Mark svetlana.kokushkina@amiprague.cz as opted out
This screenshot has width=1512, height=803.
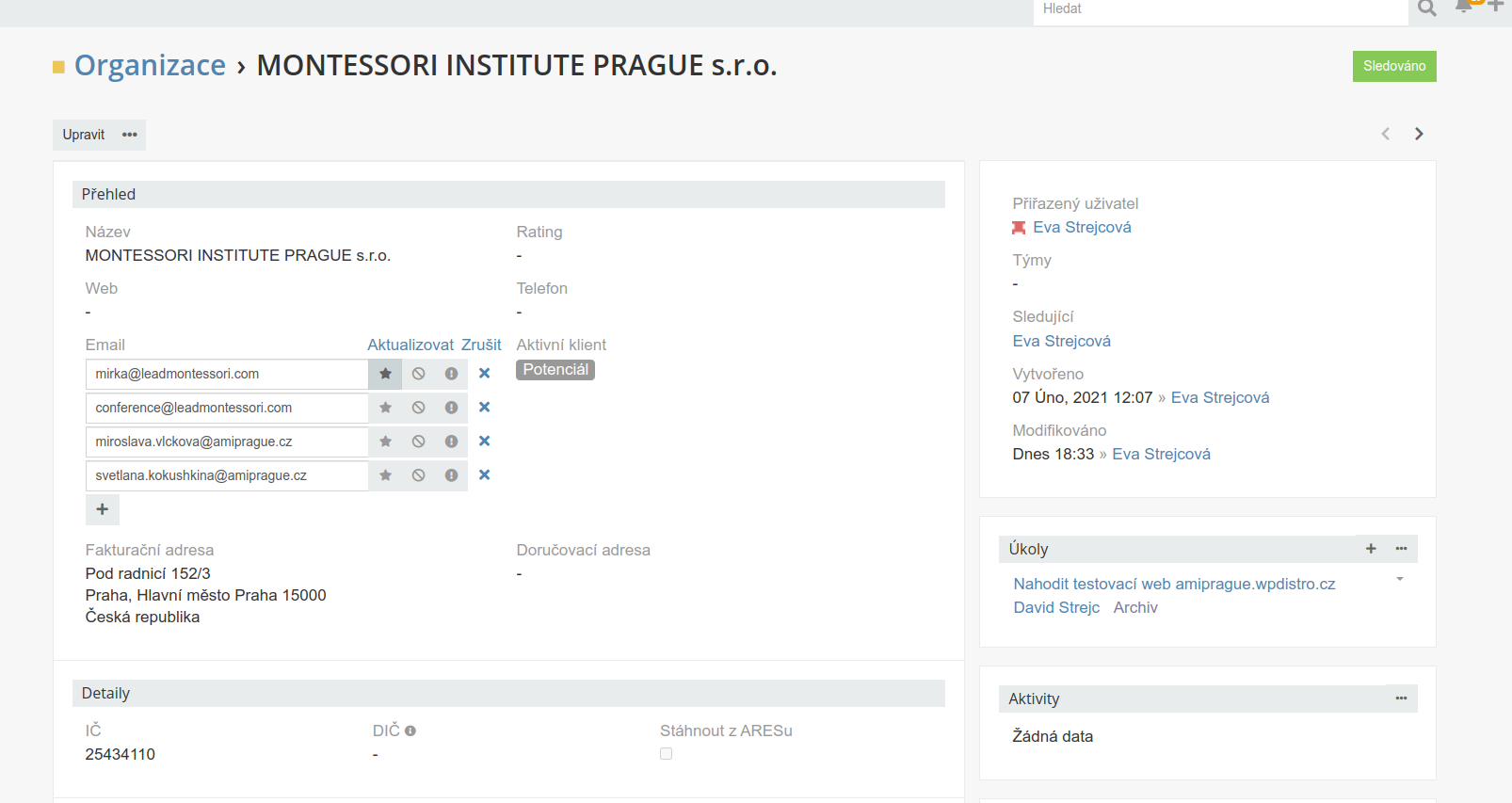tap(418, 475)
